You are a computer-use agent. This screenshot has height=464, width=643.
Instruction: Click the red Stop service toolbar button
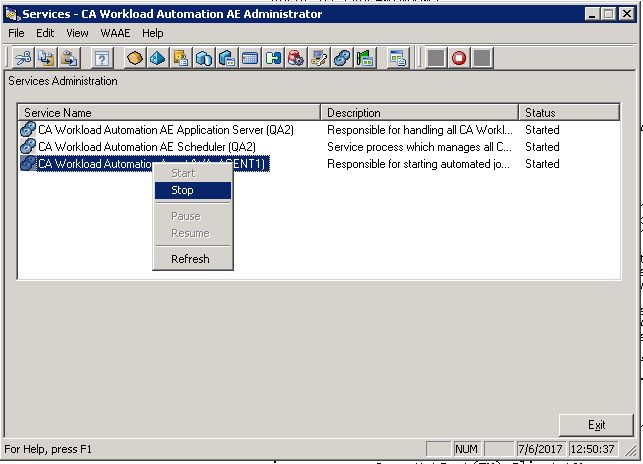coord(459,58)
